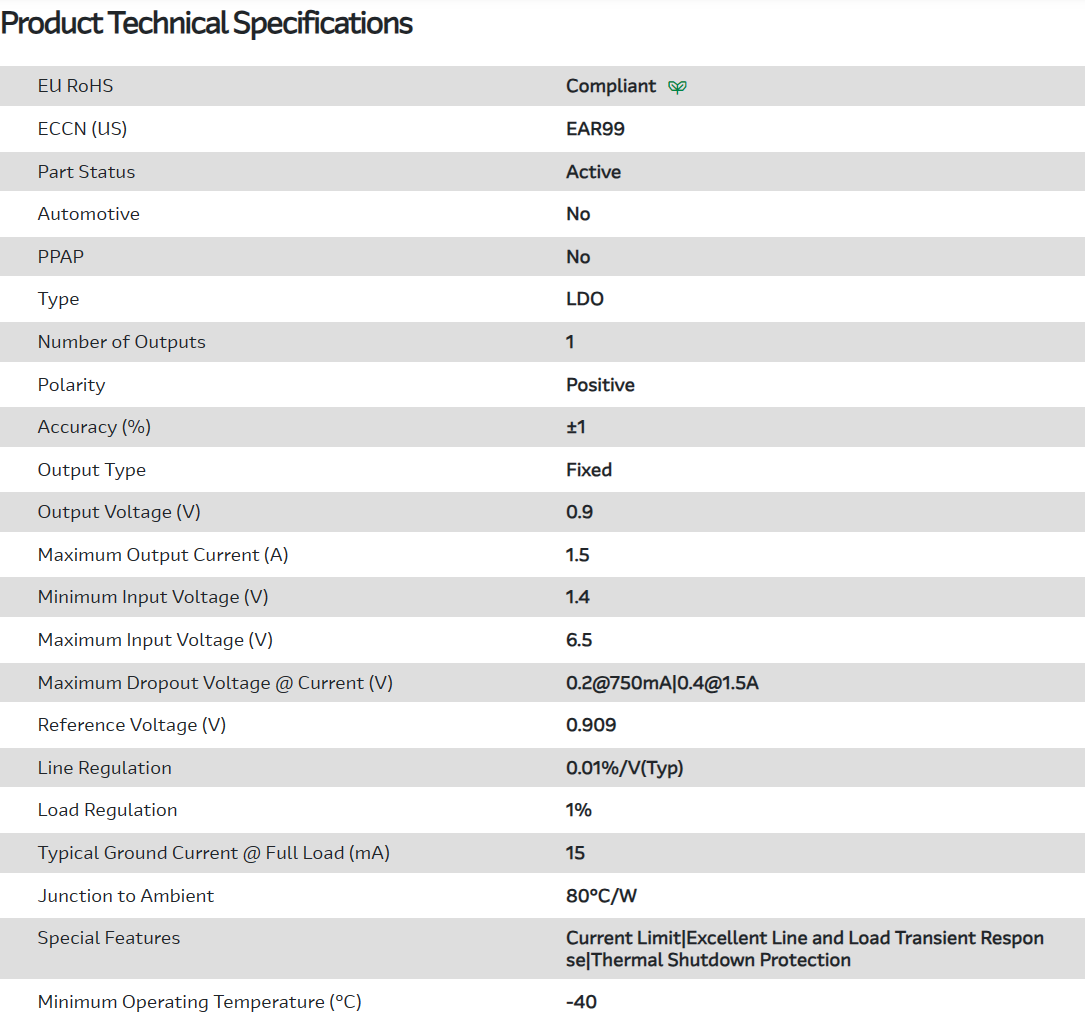This screenshot has width=1085, height=1021.
Task: Click the Junction to Ambient 80°C/W value
Action: [x=601, y=896]
